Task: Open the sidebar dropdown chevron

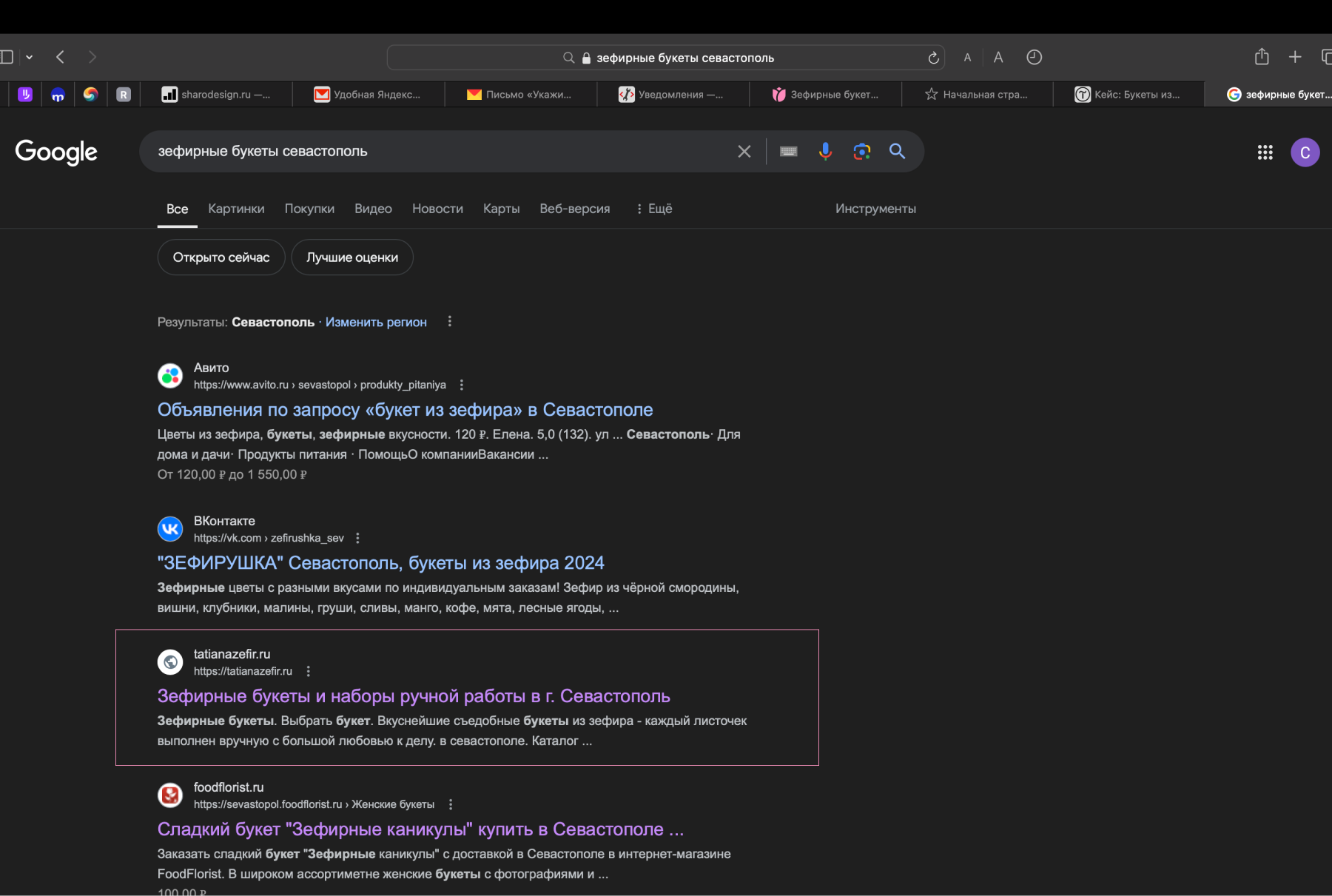Action: point(30,57)
